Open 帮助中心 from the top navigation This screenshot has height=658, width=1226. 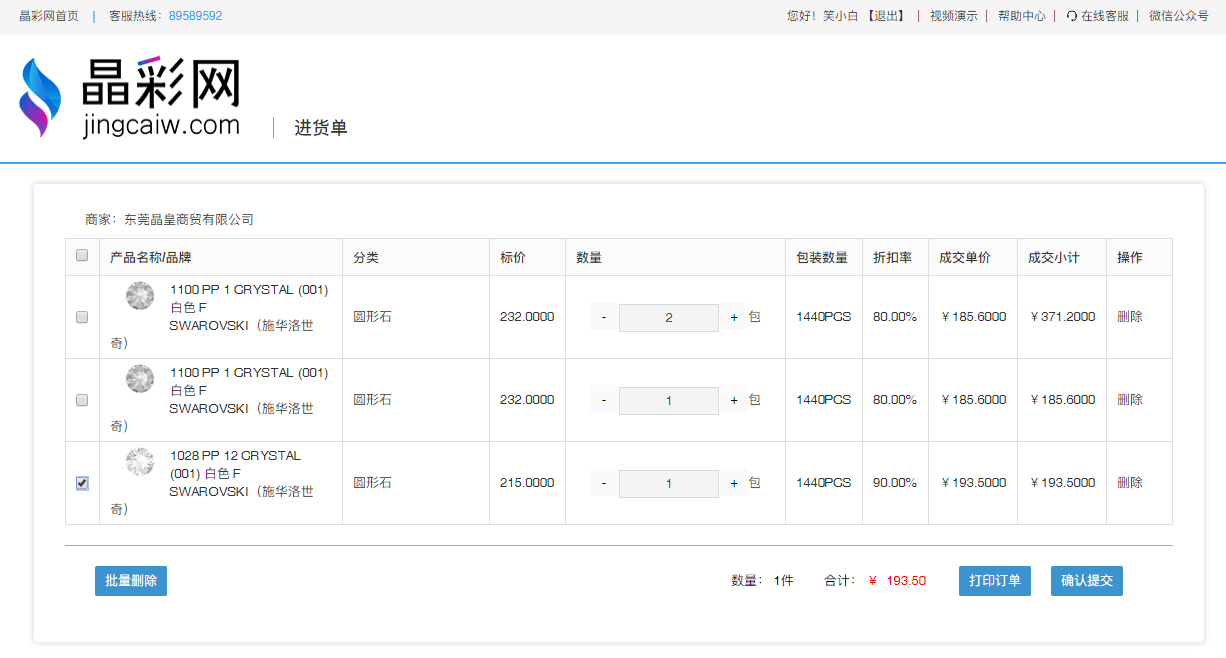pos(1021,16)
